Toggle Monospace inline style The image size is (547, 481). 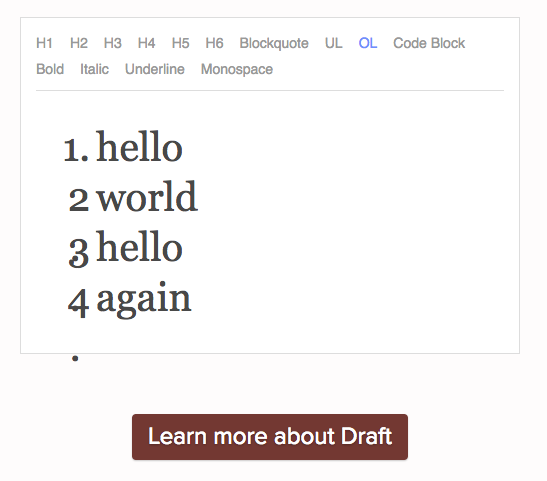coord(237,69)
